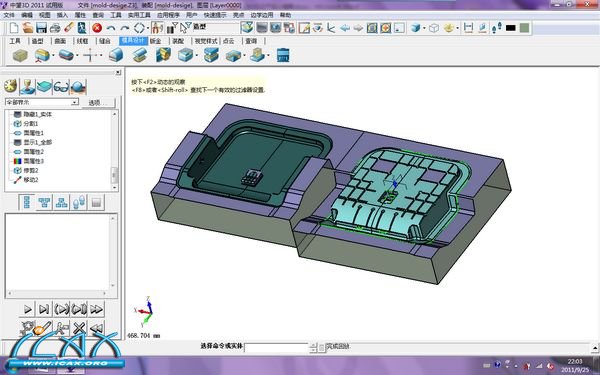The image size is (600, 375).
Task: Open the New file icon
Action: (x=14, y=28)
